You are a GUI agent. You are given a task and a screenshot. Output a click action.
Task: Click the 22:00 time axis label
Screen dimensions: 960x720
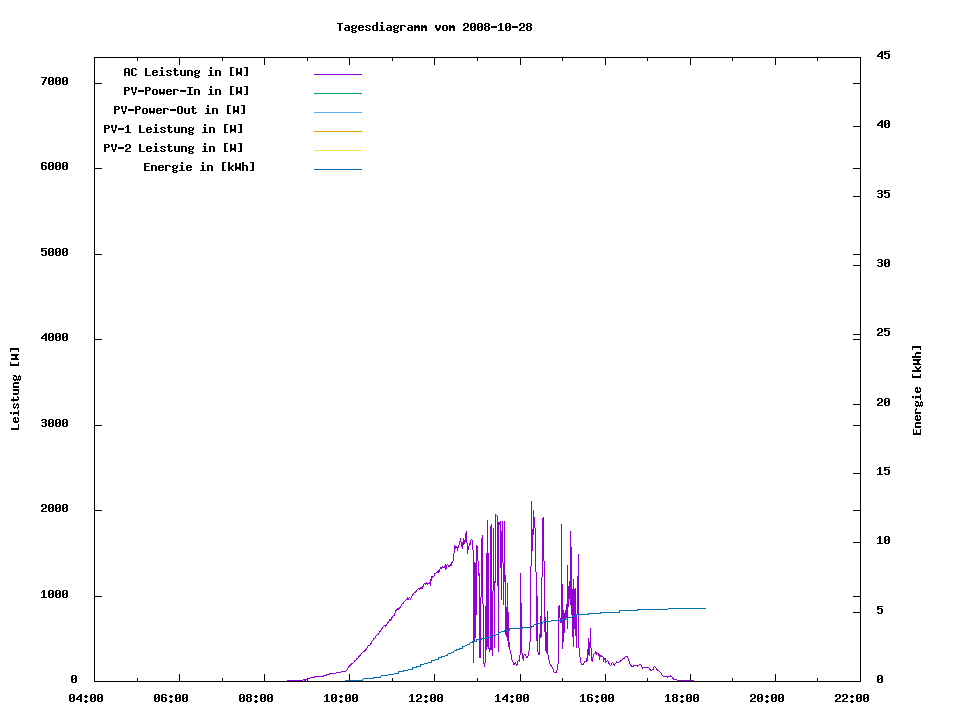tap(852, 698)
